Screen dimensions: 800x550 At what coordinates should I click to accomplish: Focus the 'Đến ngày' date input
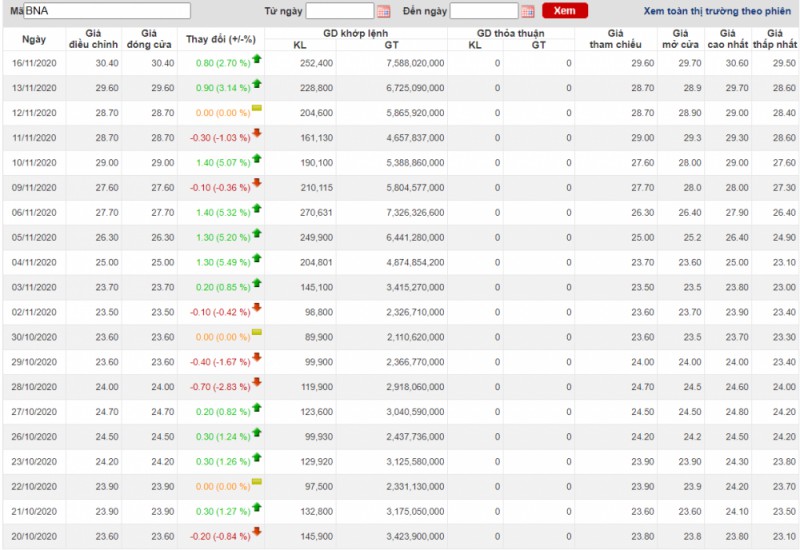(484, 11)
